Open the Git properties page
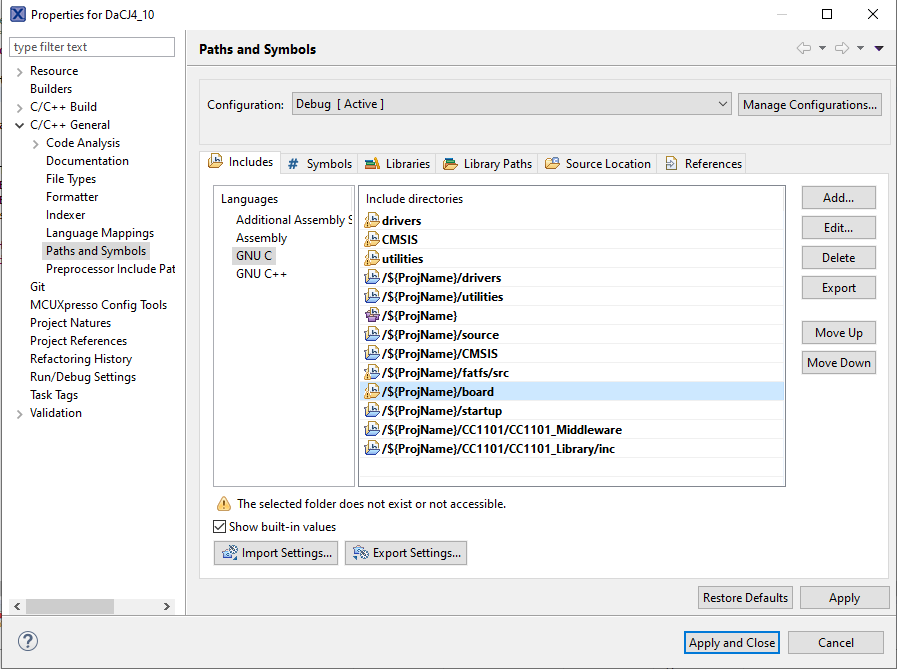897x669 pixels. coord(37,287)
